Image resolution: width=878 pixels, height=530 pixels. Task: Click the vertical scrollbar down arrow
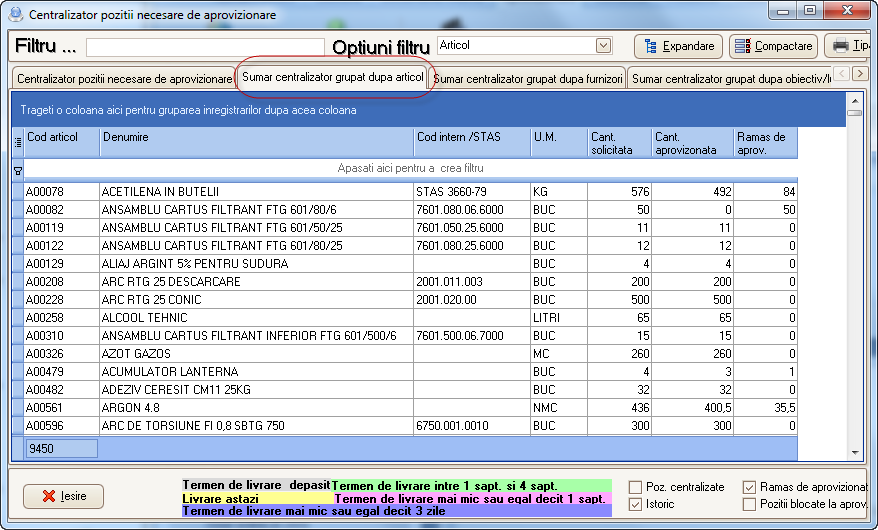[x=854, y=452]
